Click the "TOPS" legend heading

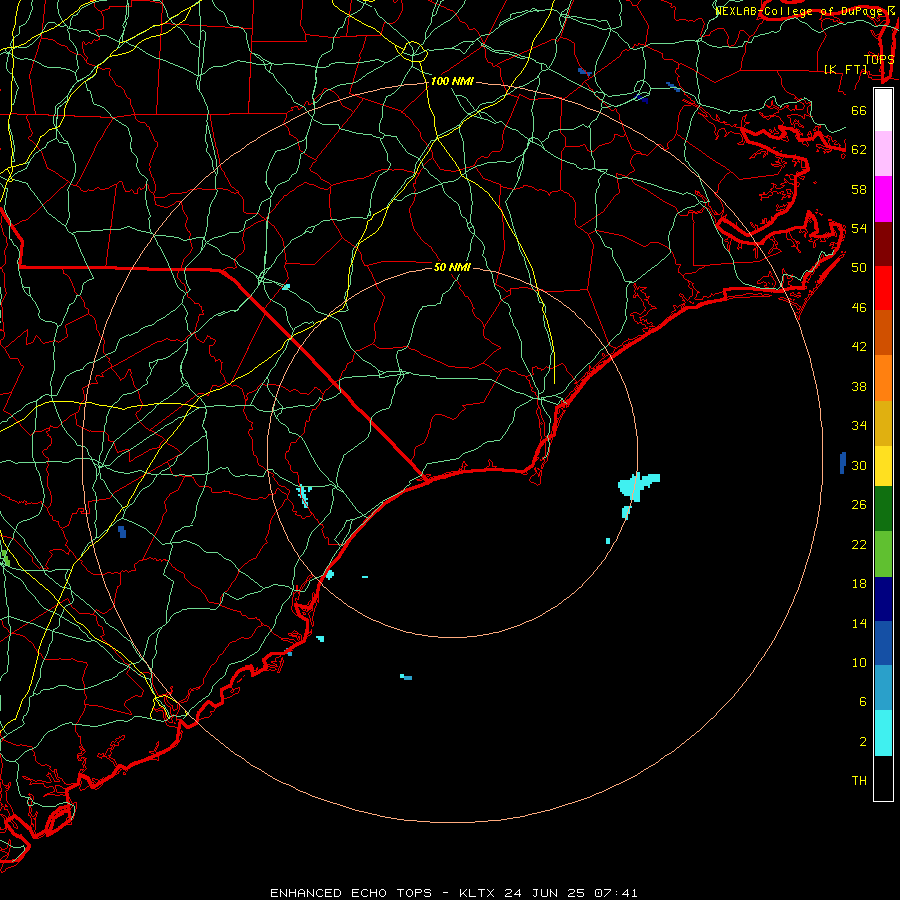879,59
